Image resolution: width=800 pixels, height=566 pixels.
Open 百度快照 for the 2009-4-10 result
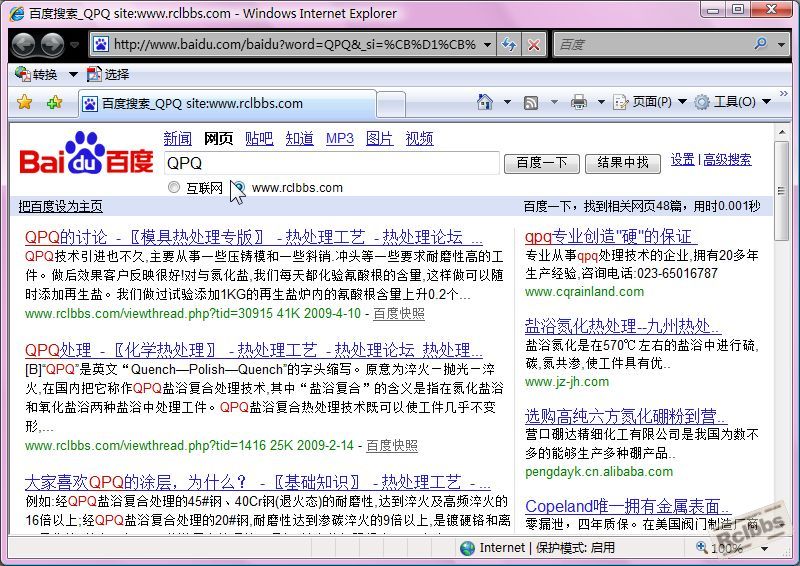399,313
